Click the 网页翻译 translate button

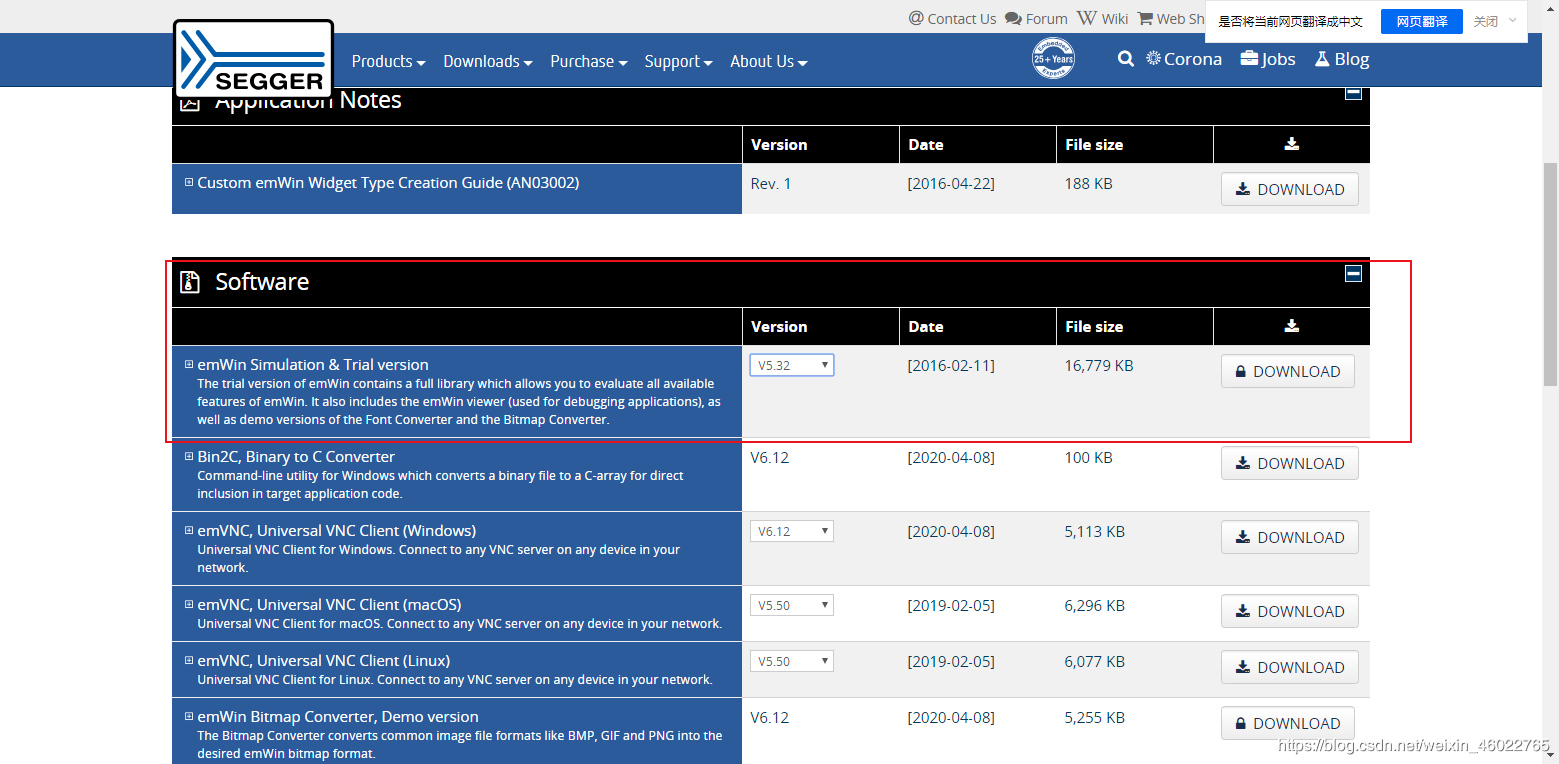(1421, 22)
